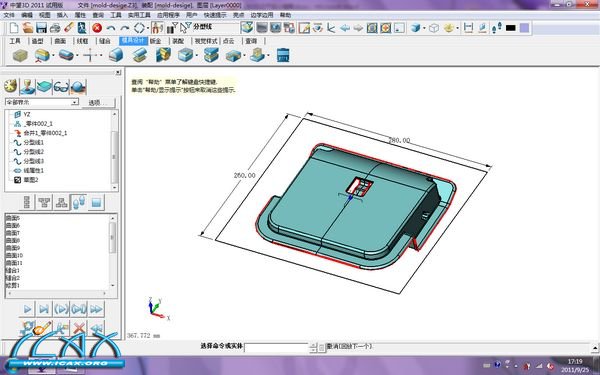600x375 pixels.
Task: Click the footprints icon in main toolbar
Action: coord(496,28)
